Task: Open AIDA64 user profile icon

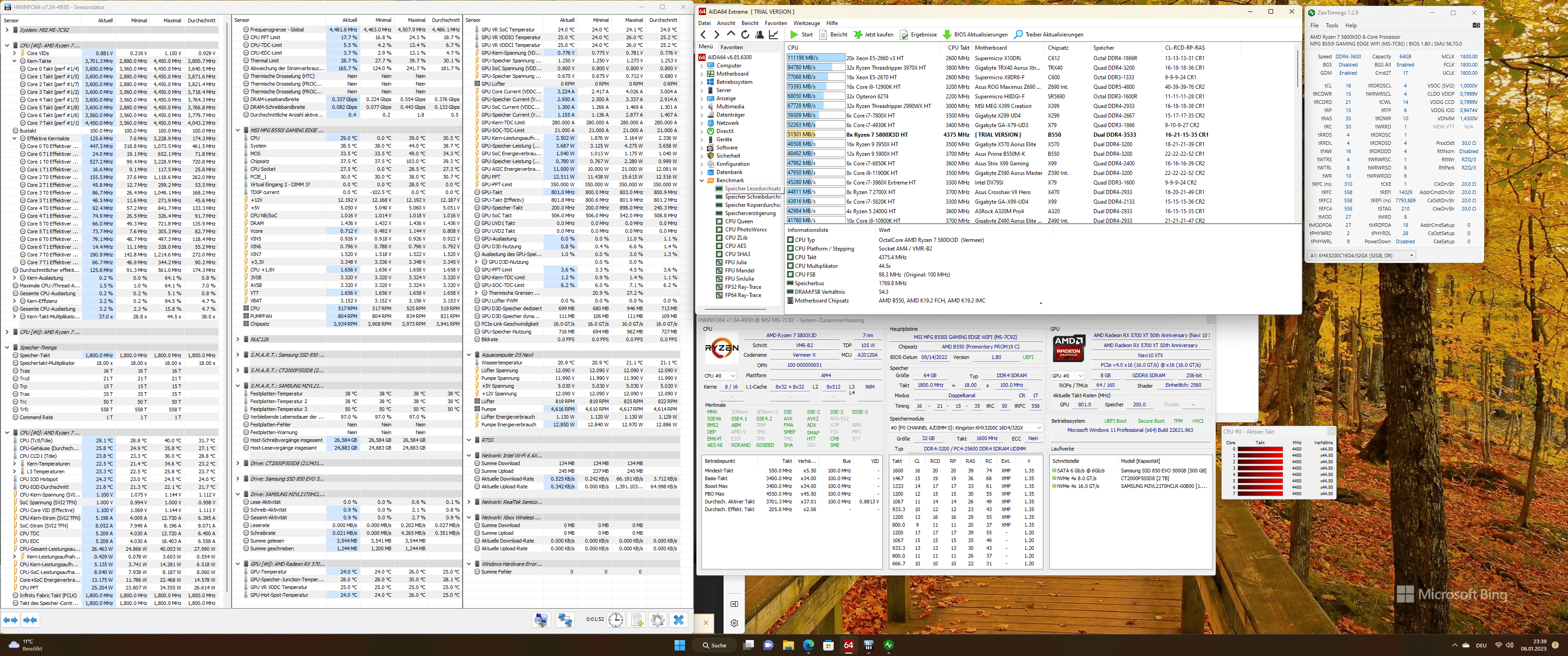Action: tap(760, 35)
